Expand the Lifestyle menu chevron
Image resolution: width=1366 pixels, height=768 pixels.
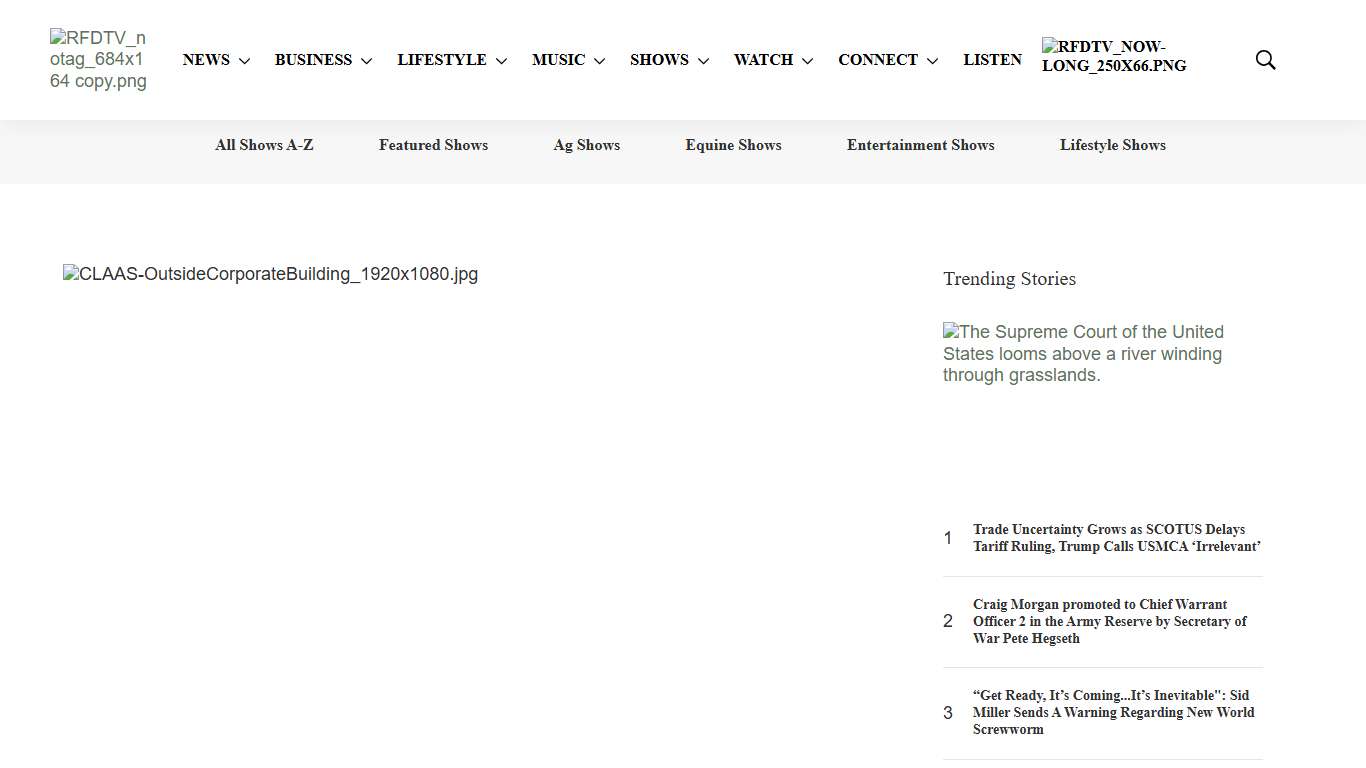click(501, 61)
